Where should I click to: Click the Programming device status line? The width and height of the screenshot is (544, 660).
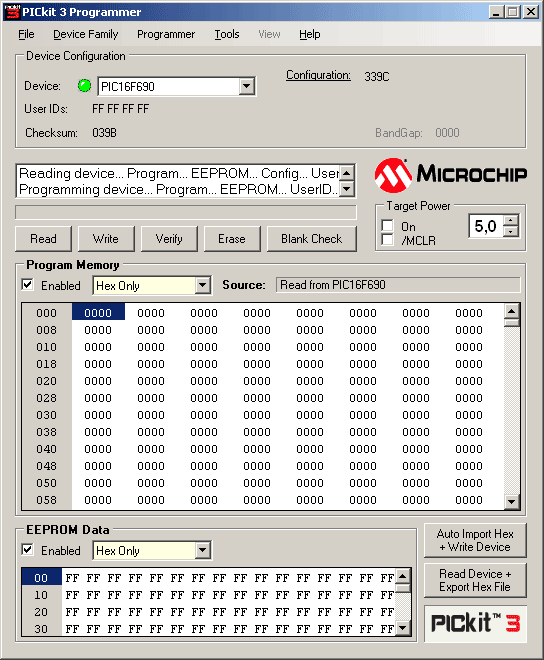coord(179,189)
